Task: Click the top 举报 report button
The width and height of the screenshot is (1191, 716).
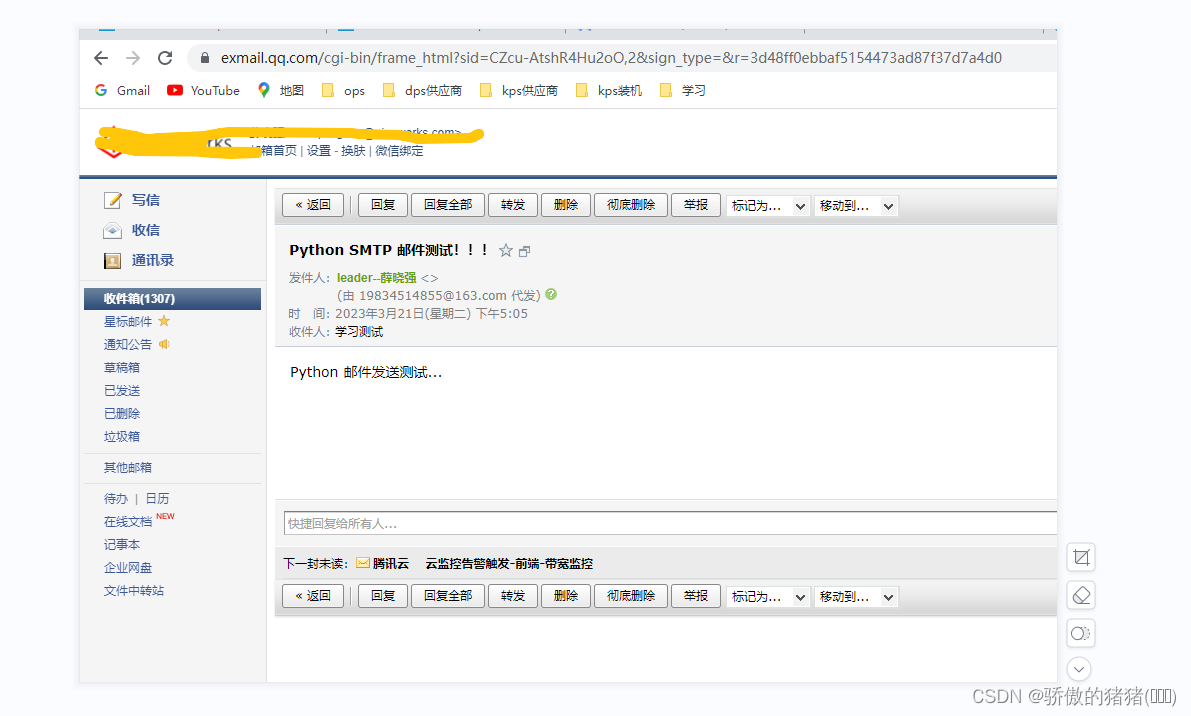Action: pos(696,205)
